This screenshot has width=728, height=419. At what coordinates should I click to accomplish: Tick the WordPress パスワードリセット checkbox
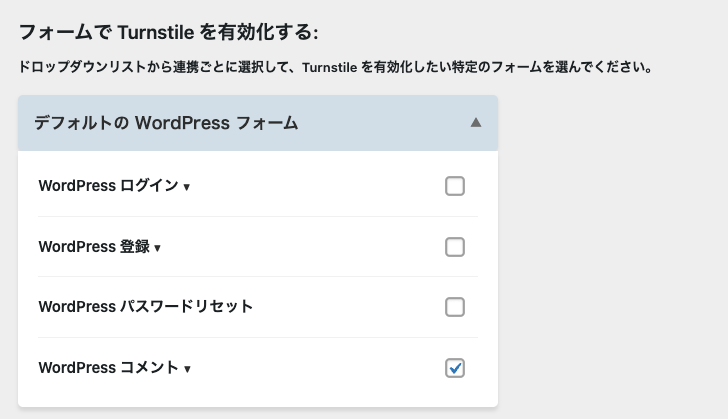click(455, 307)
